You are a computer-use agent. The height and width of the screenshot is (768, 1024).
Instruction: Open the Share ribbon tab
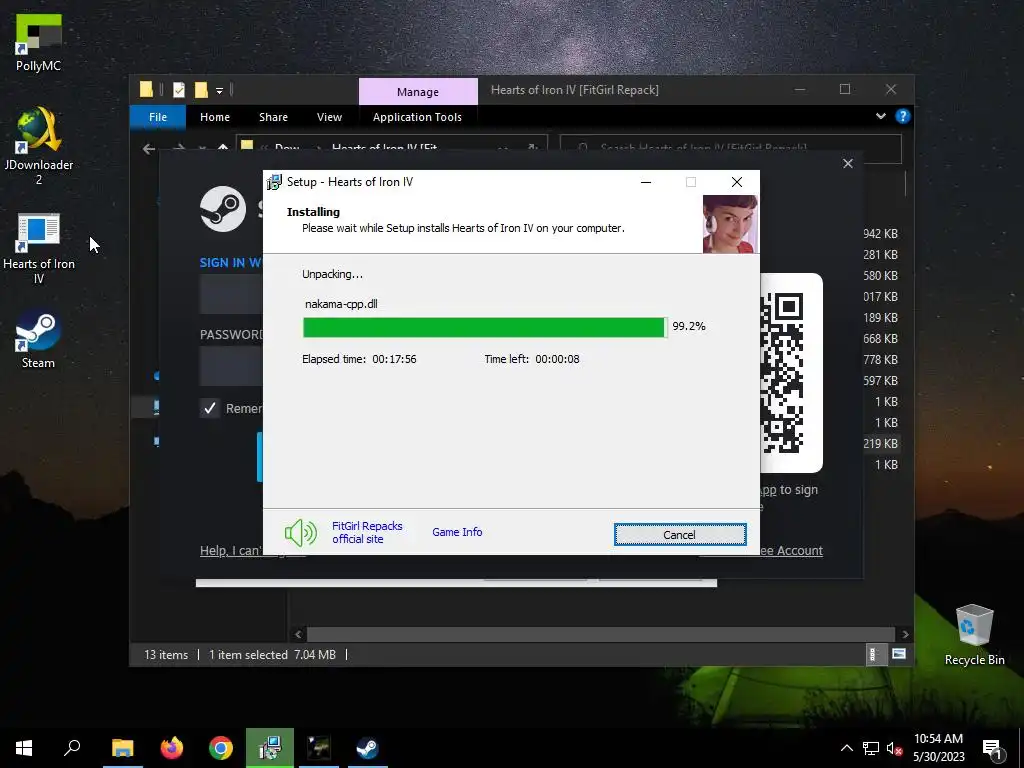coord(273,117)
